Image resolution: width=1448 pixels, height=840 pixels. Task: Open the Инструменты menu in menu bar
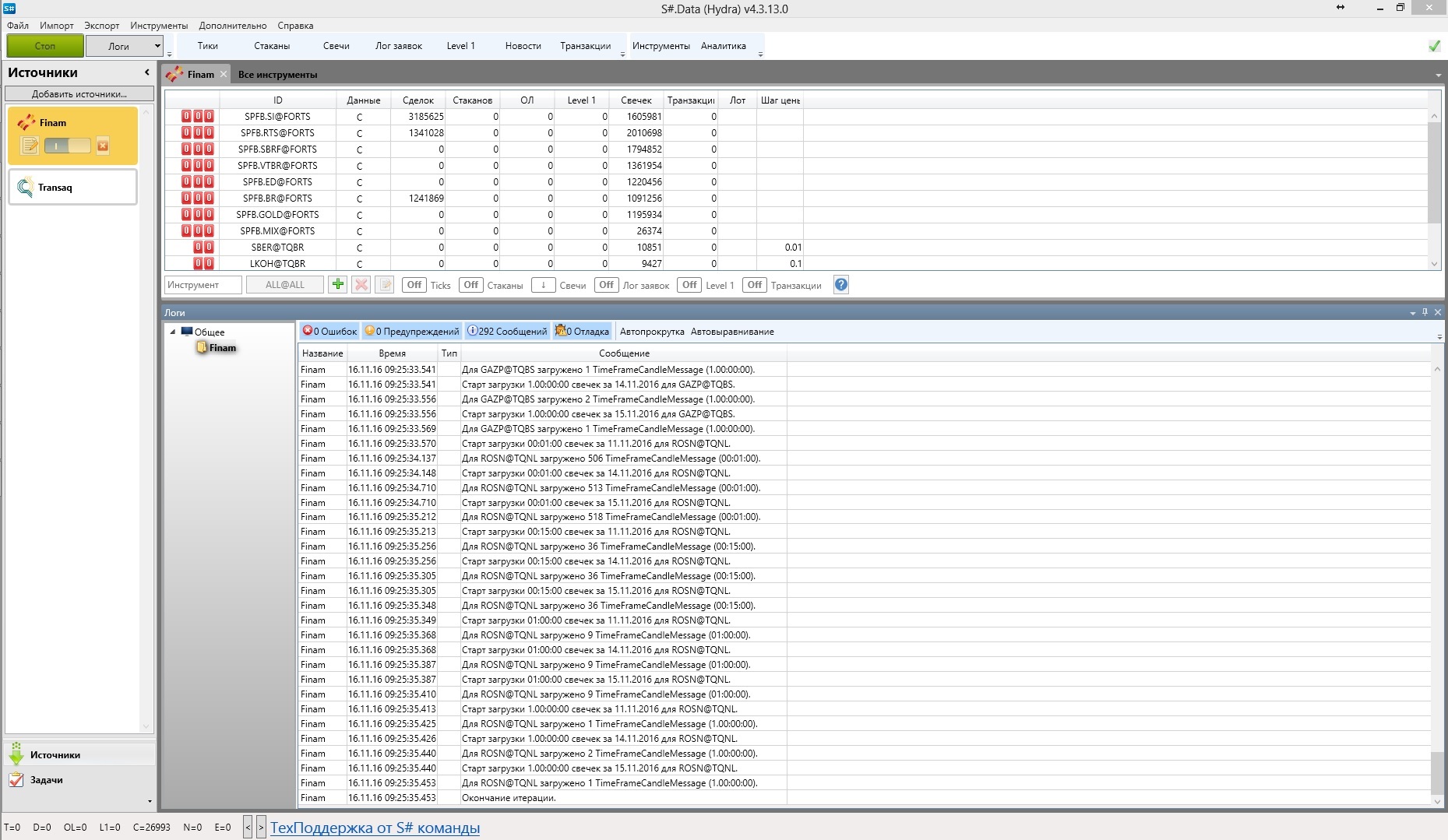(159, 26)
